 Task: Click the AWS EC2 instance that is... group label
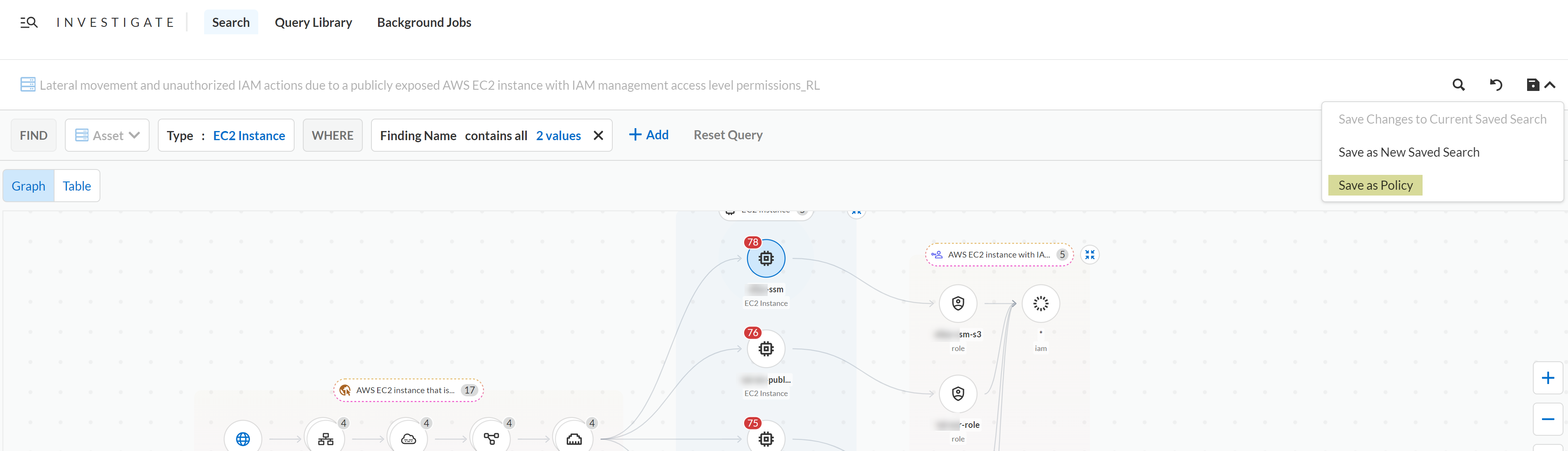point(409,390)
